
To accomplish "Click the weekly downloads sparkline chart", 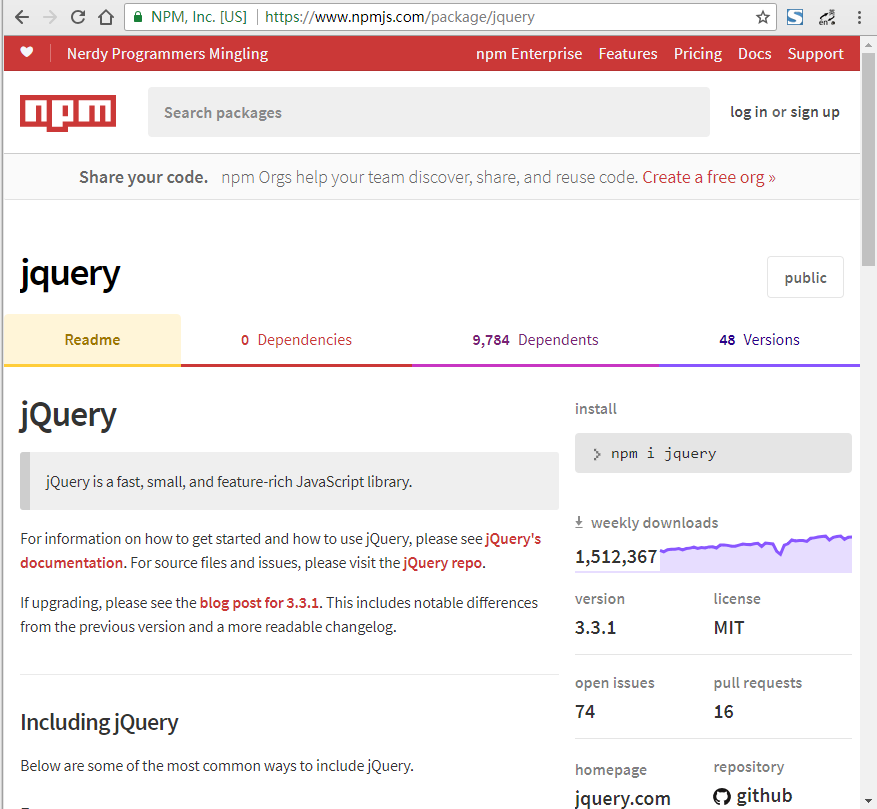I will point(756,553).
